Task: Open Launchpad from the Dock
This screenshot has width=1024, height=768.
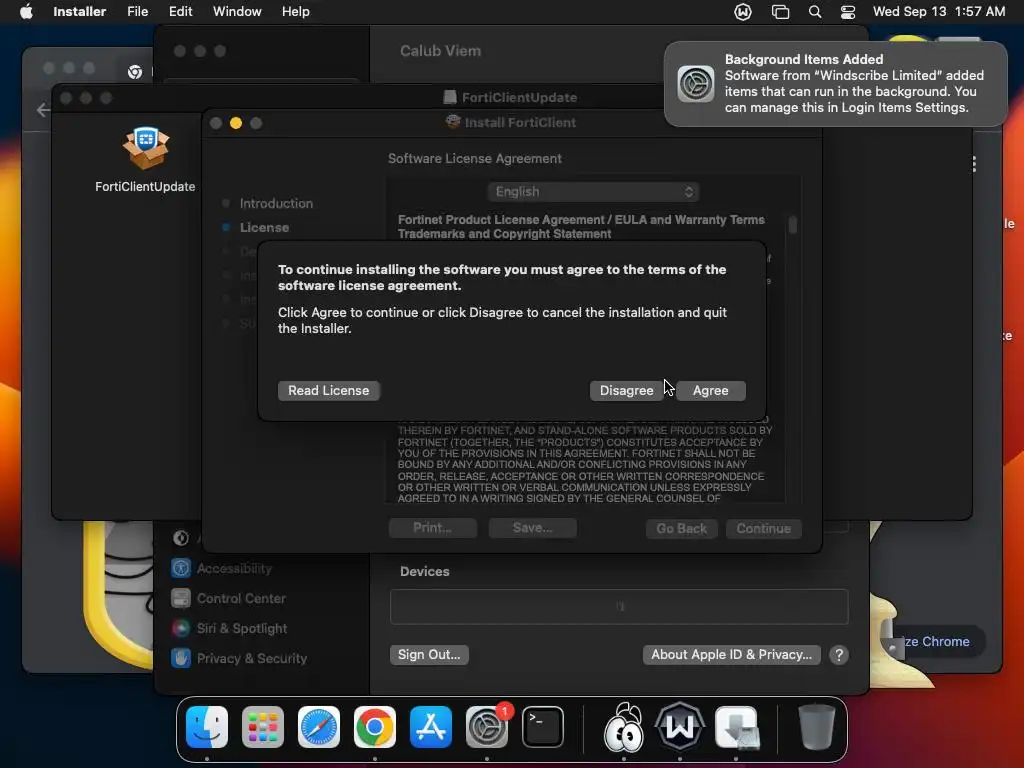Action: (x=263, y=727)
